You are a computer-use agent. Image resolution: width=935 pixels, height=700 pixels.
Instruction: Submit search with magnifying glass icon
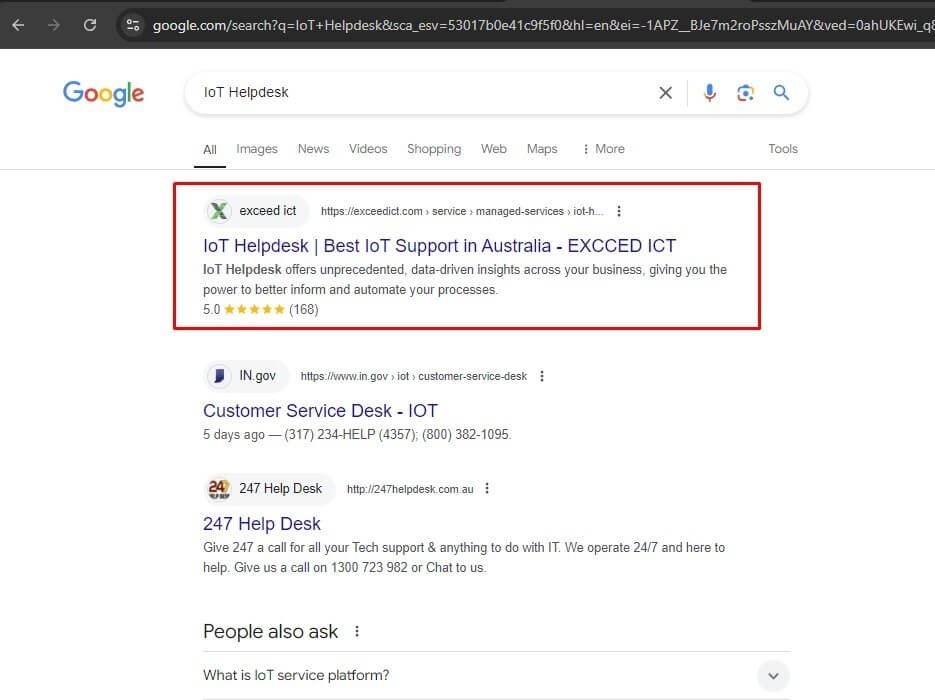pos(781,92)
